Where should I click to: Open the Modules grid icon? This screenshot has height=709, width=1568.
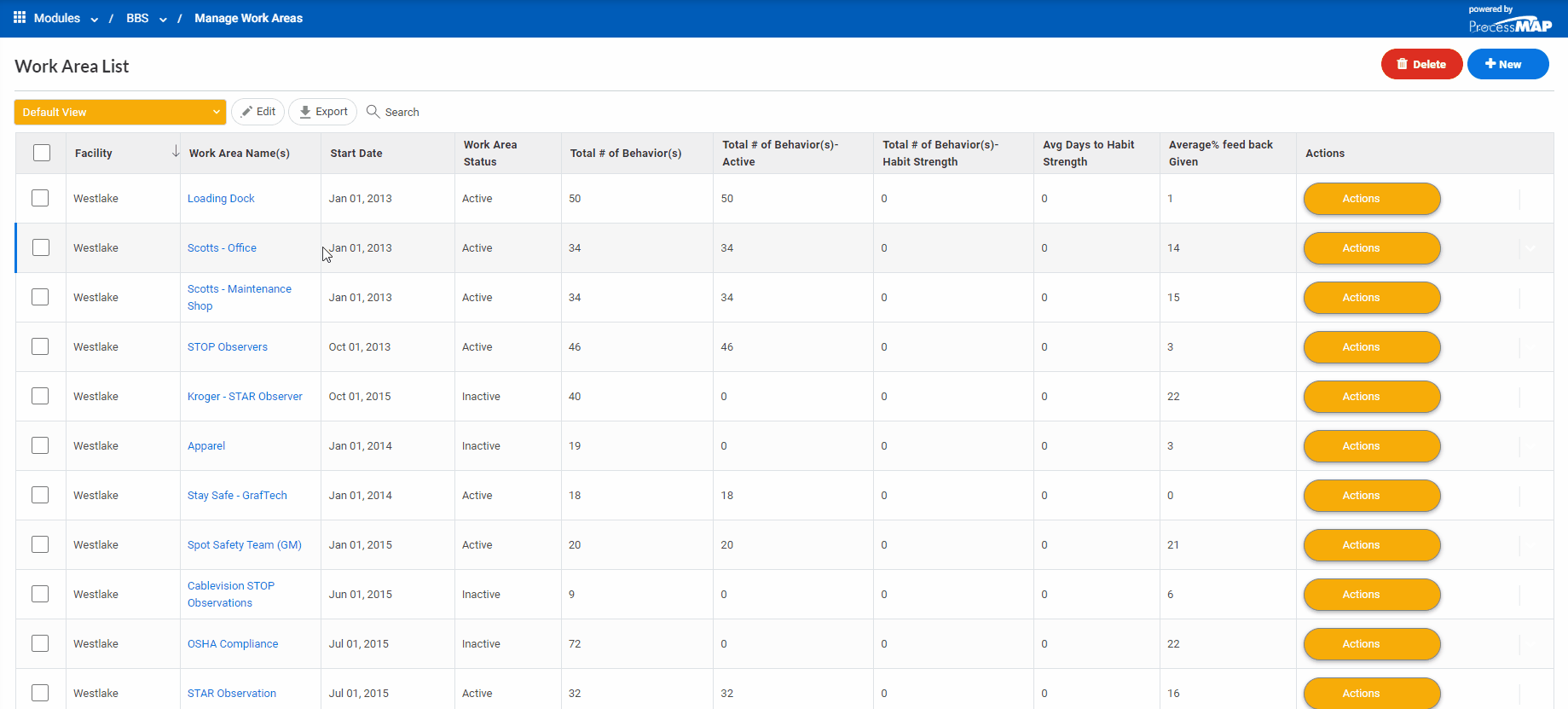pyautogui.click(x=20, y=18)
